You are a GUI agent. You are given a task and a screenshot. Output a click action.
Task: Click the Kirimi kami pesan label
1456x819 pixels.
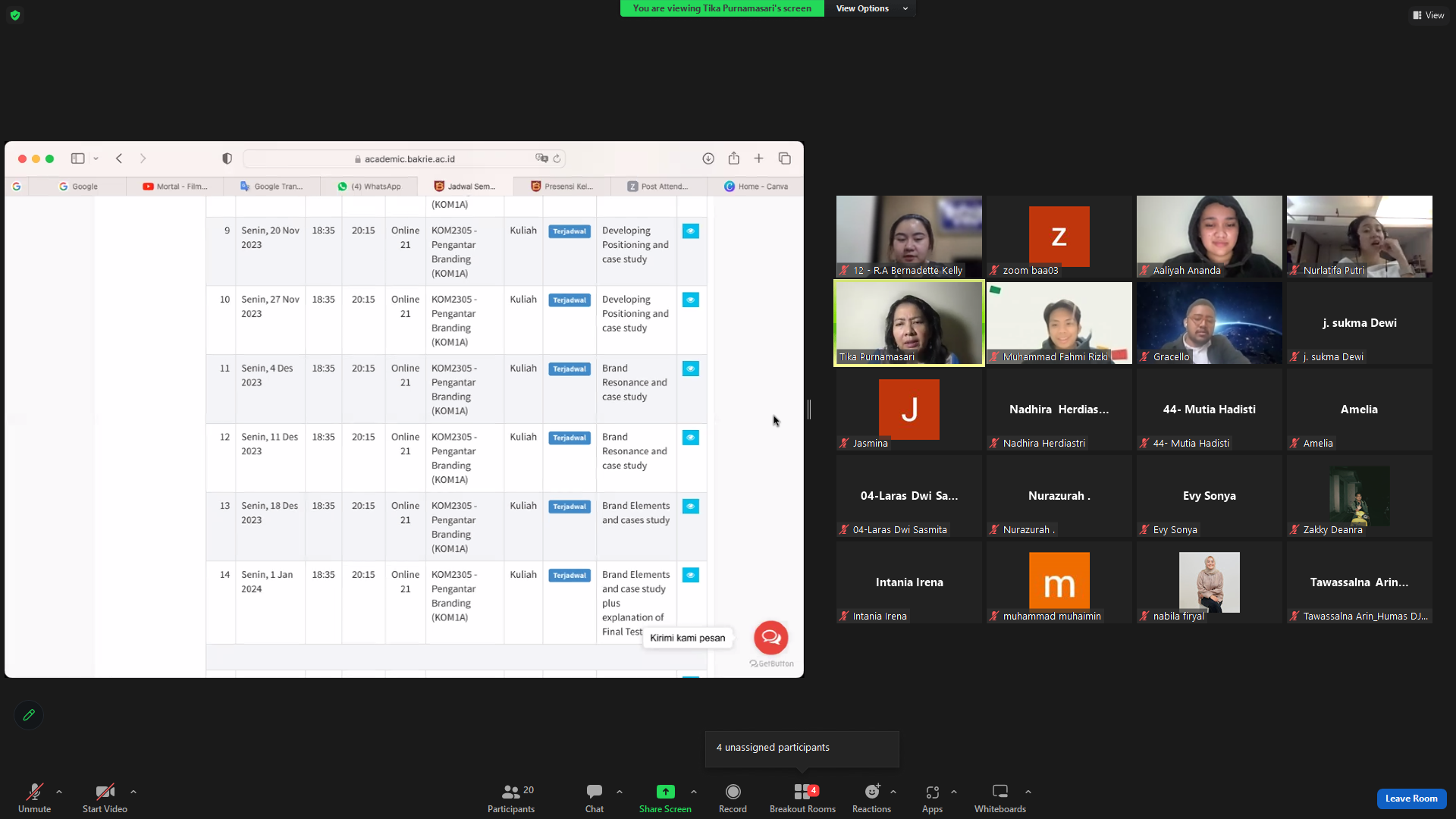coord(687,638)
